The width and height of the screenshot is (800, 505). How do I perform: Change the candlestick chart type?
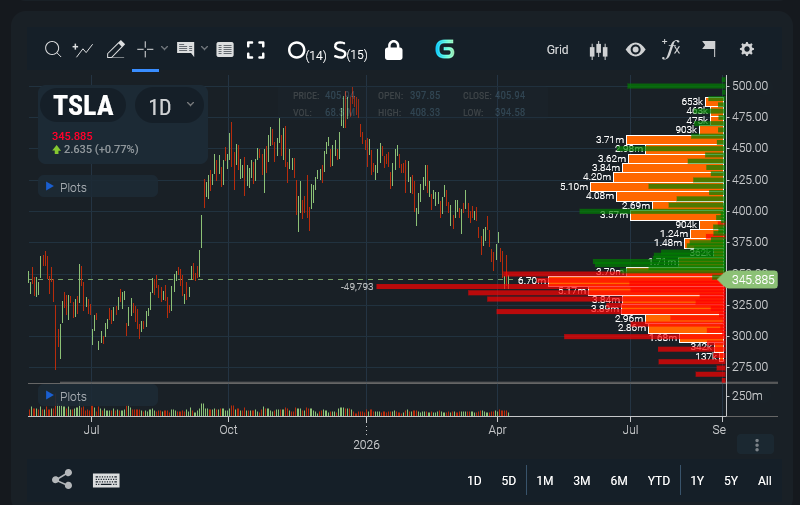point(598,50)
